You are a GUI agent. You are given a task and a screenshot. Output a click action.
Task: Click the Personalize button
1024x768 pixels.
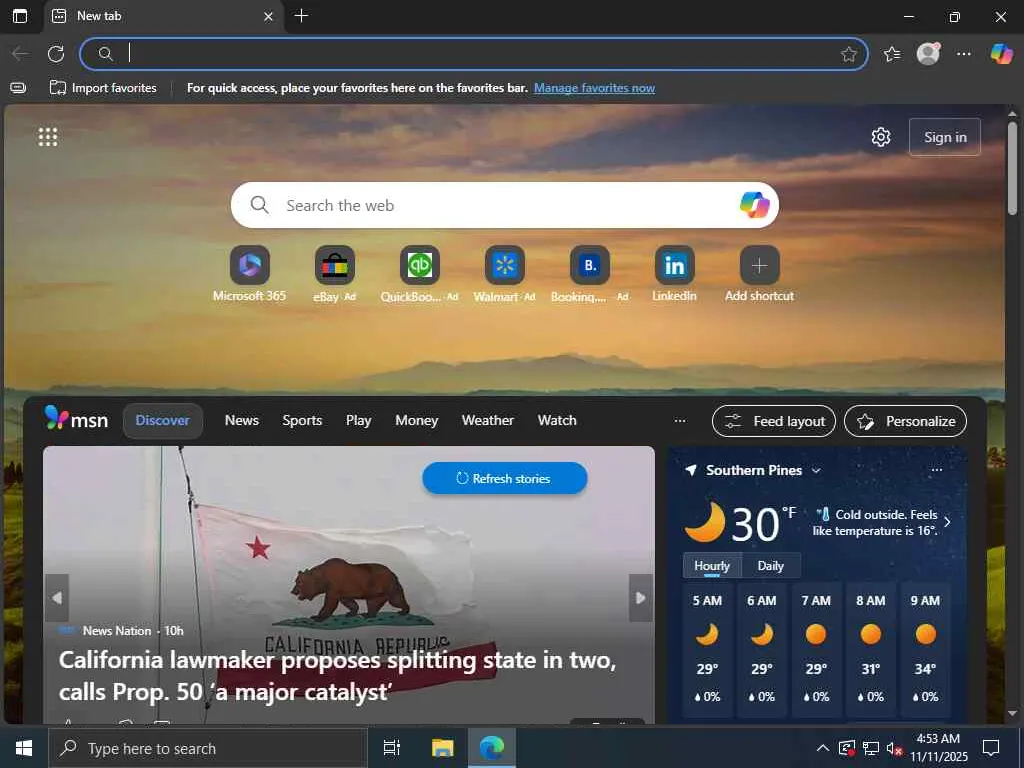(x=905, y=421)
